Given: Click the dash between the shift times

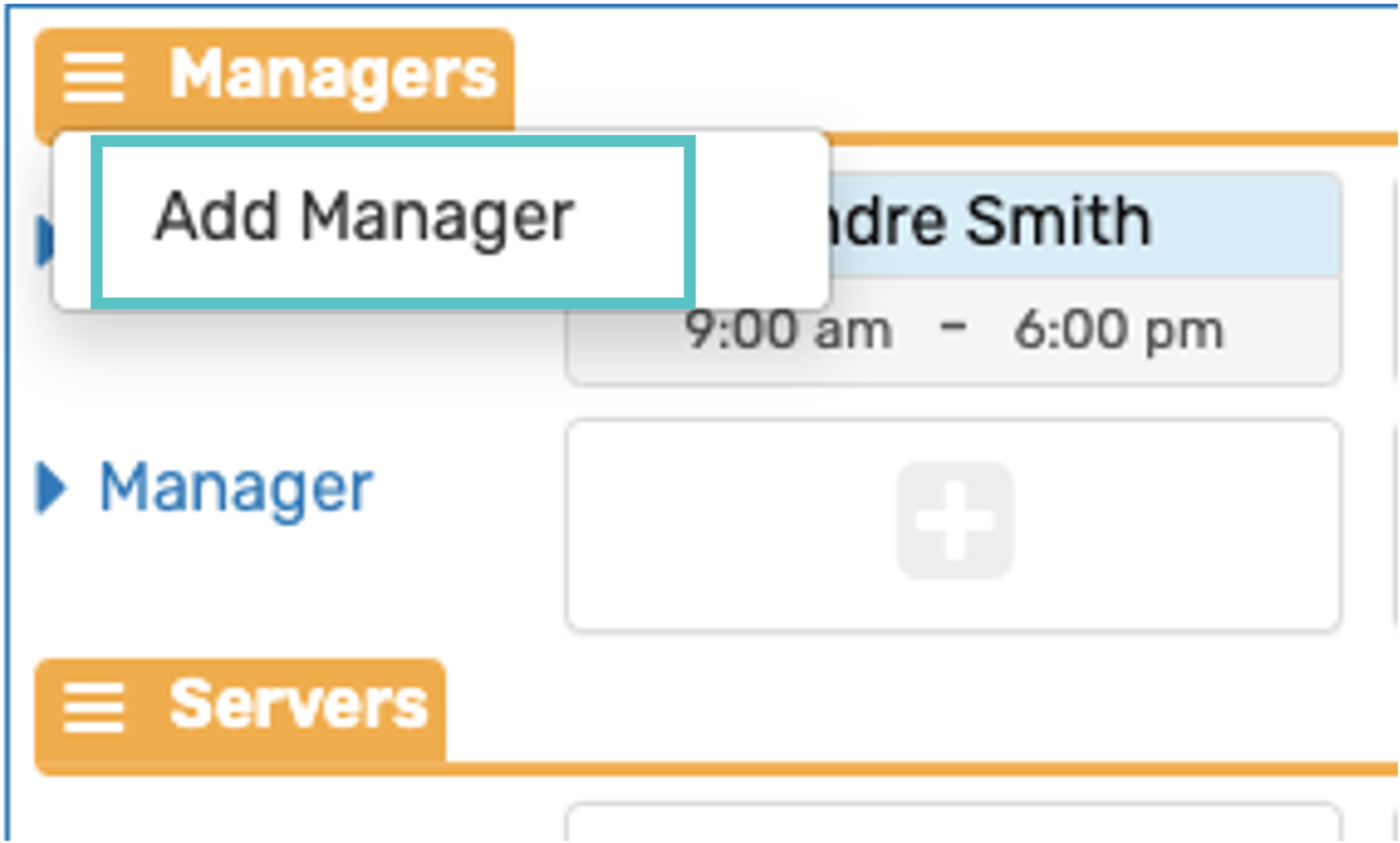Looking at the screenshot, I should [954, 329].
